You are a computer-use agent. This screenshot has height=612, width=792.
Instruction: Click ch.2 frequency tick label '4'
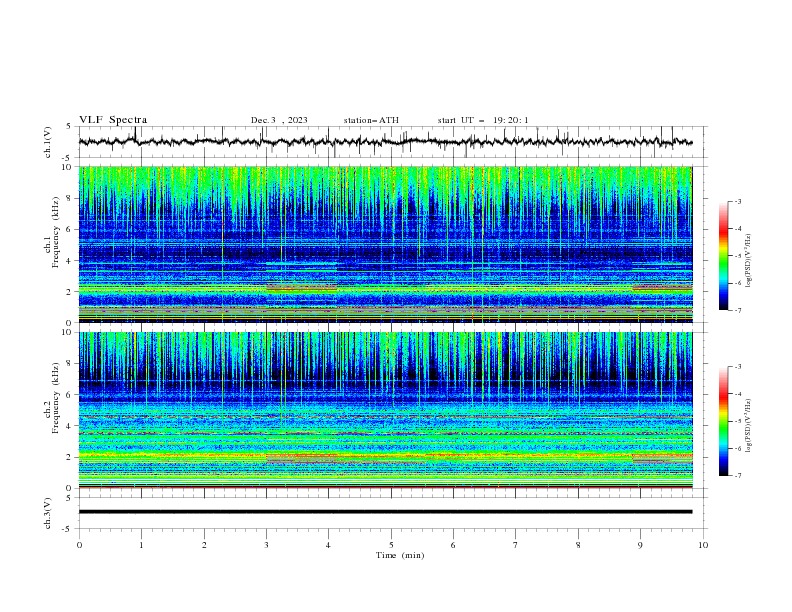[x=71, y=426]
